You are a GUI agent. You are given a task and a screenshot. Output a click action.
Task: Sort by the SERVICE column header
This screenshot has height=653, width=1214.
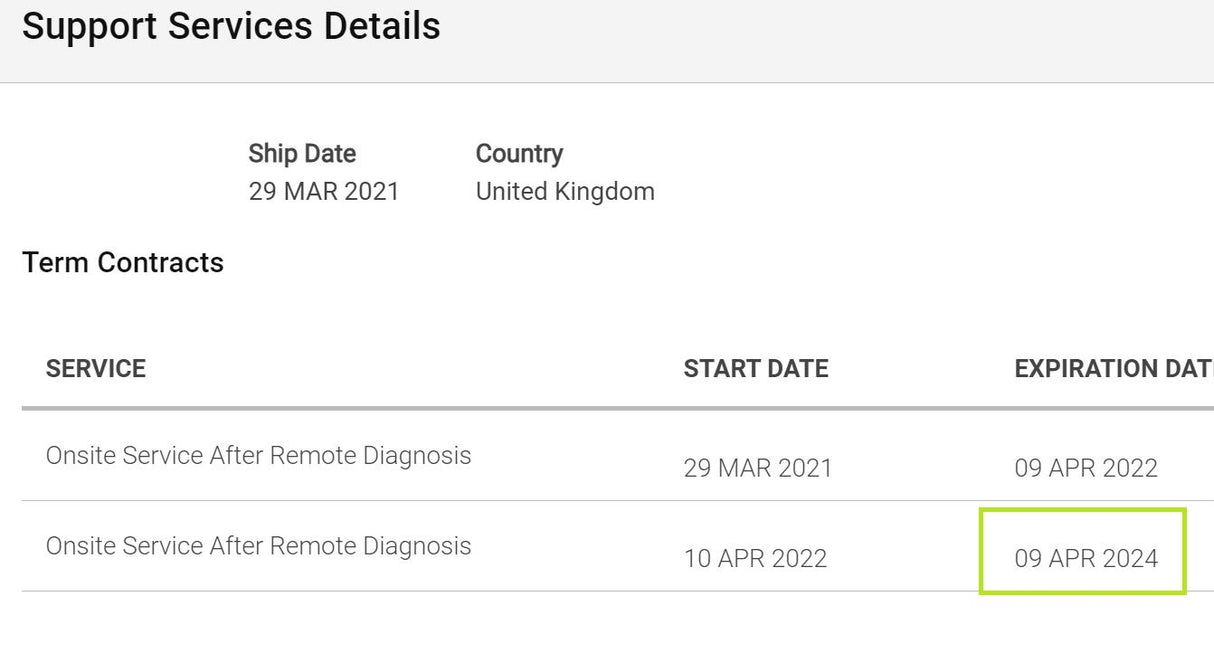click(x=96, y=369)
